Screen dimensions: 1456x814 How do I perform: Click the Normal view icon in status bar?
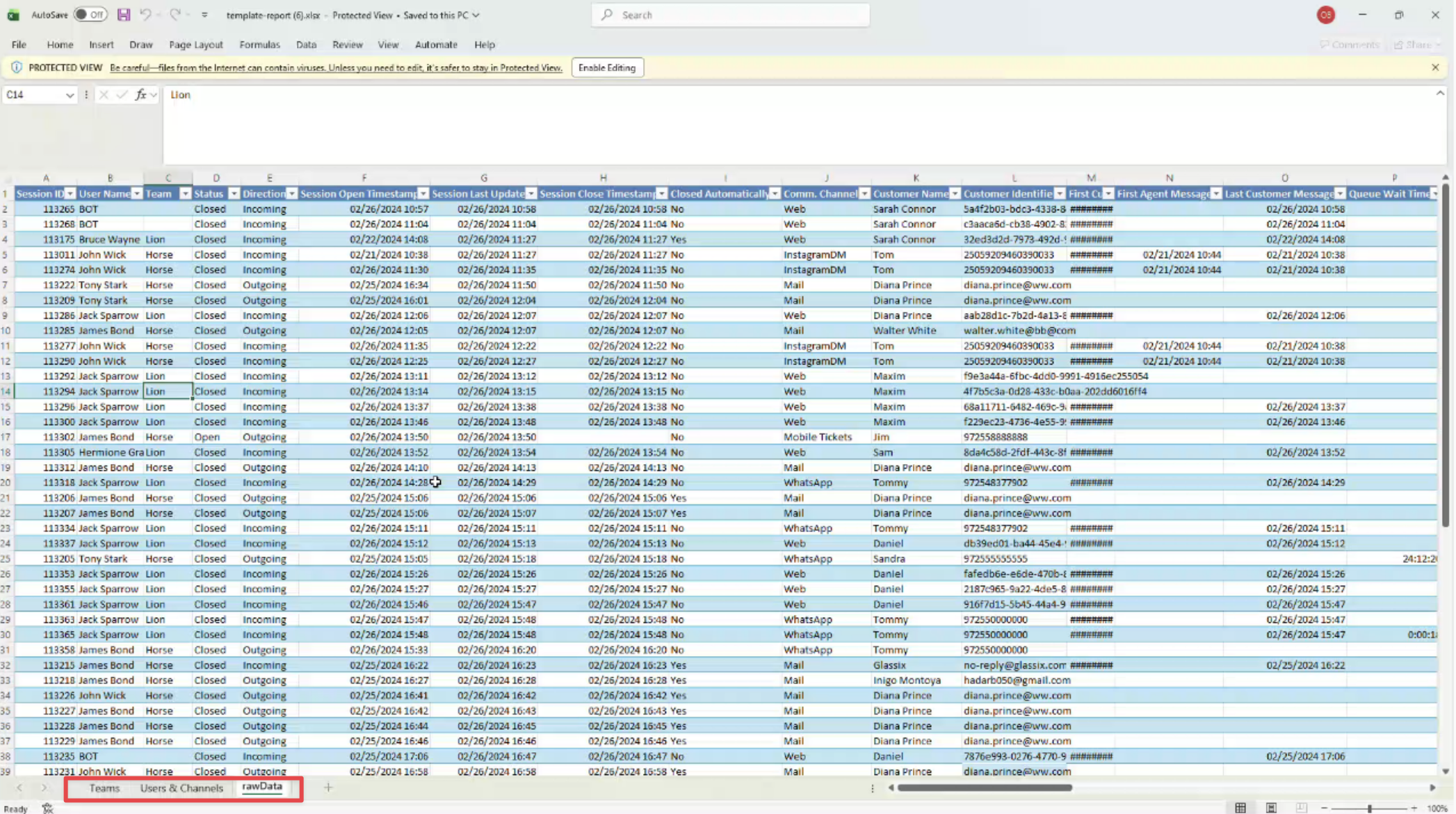(1240, 808)
